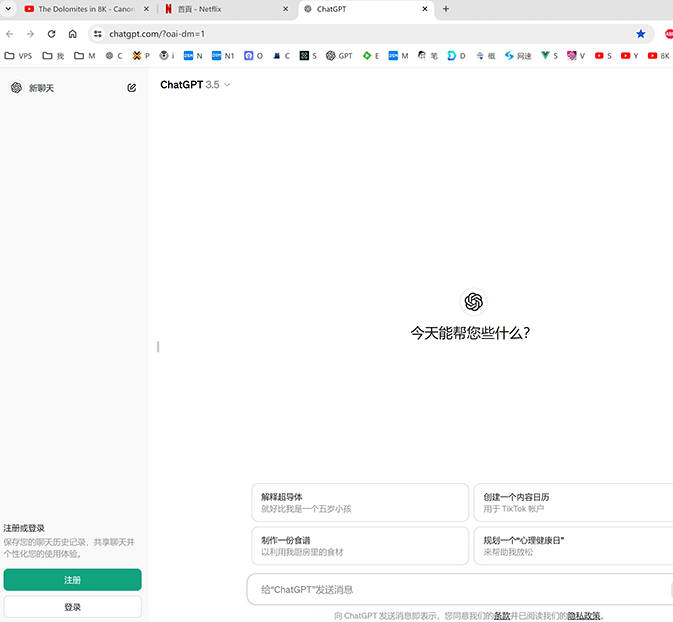This screenshot has width=673, height=622.
Task: Click the message ChatGPT input field
Action: point(459,589)
